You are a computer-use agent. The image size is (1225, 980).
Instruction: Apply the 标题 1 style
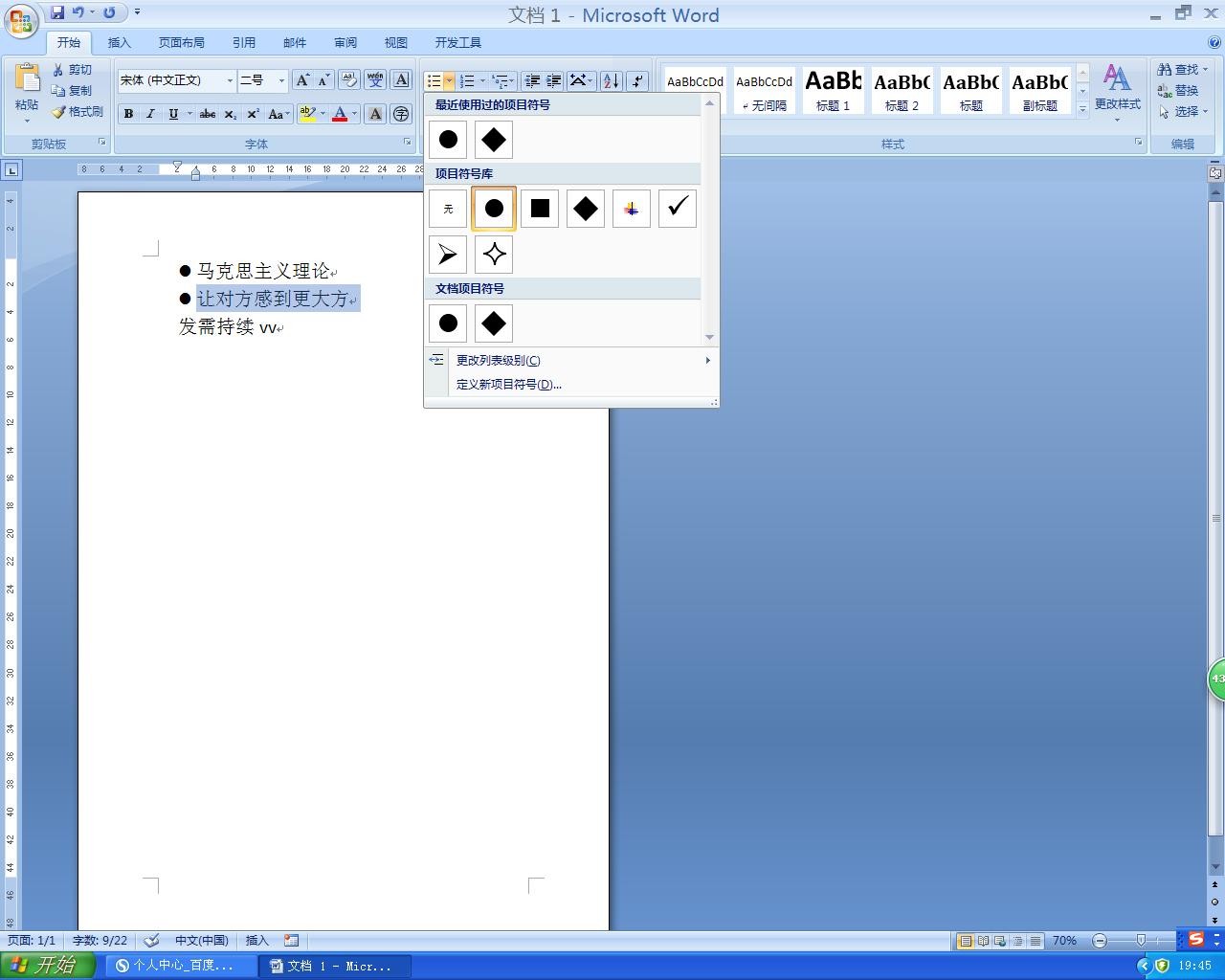(833, 91)
